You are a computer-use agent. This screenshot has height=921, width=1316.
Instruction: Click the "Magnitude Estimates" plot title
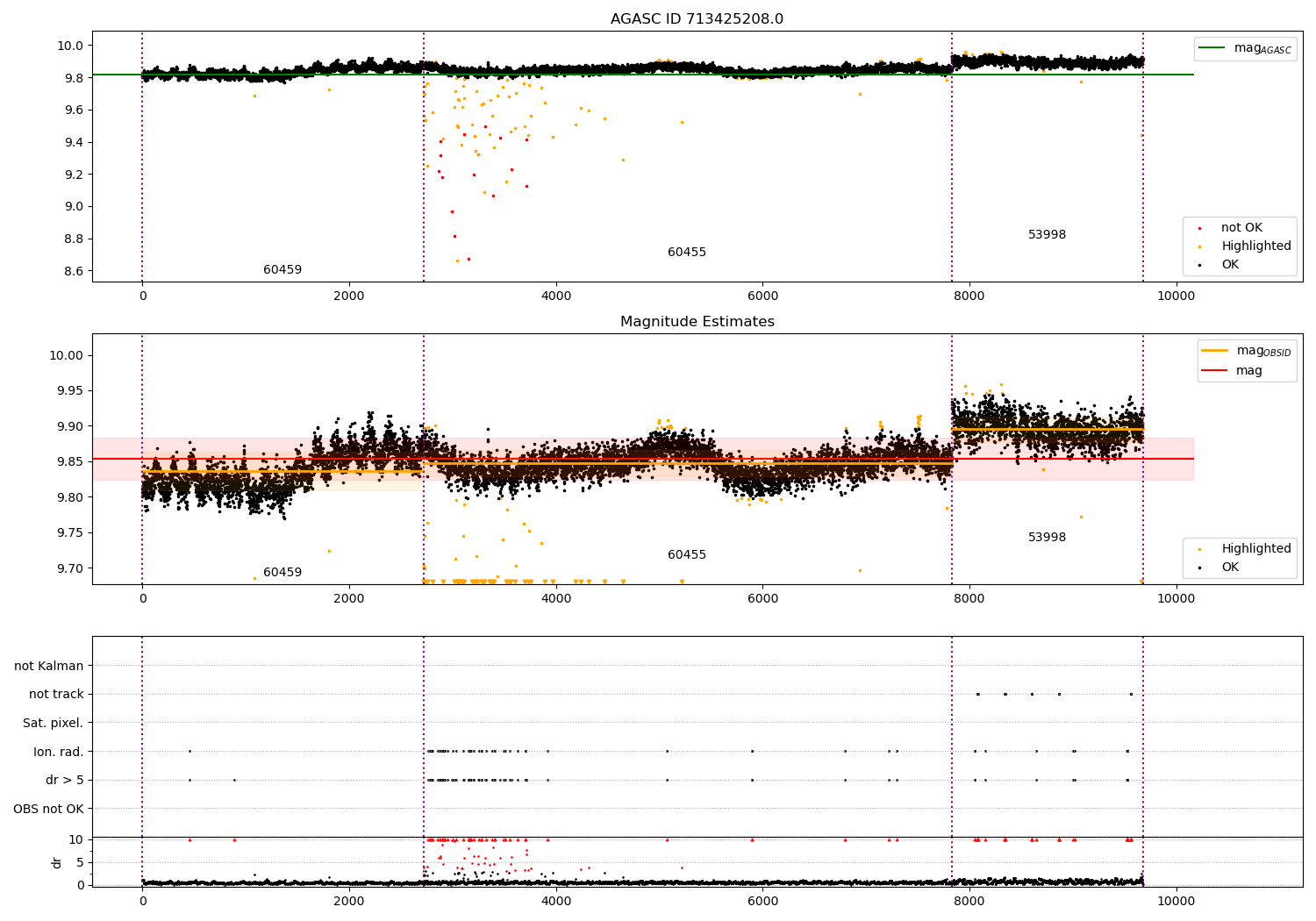(x=697, y=322)
